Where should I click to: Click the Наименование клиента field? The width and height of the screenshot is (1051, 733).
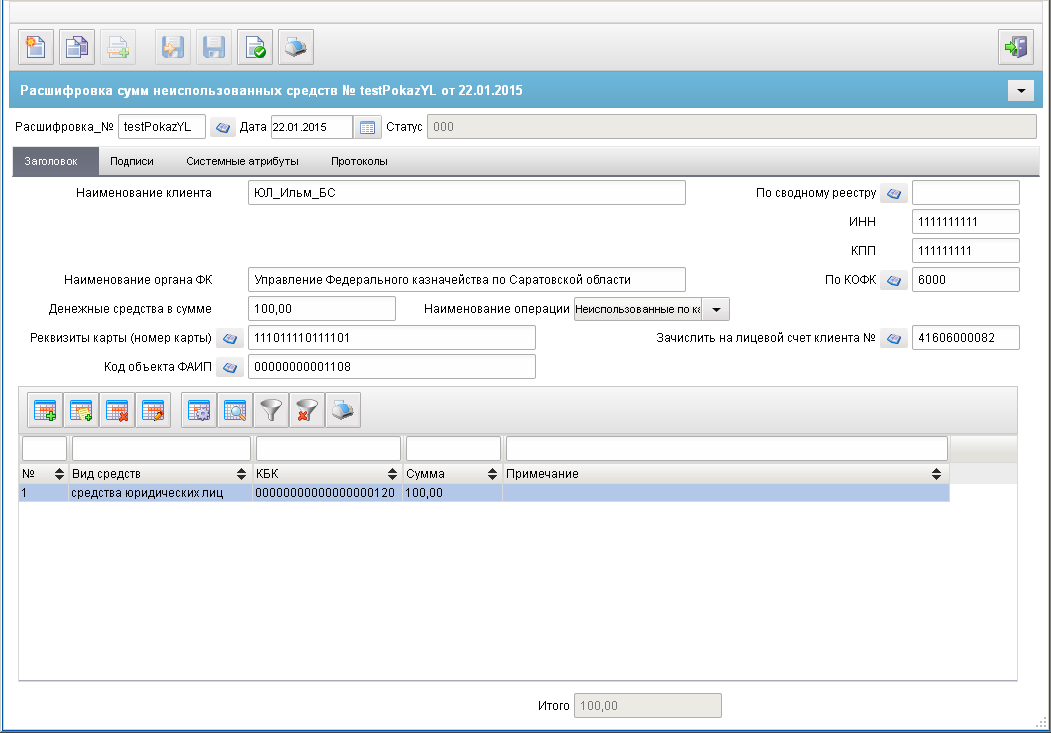tap(467, 193)
